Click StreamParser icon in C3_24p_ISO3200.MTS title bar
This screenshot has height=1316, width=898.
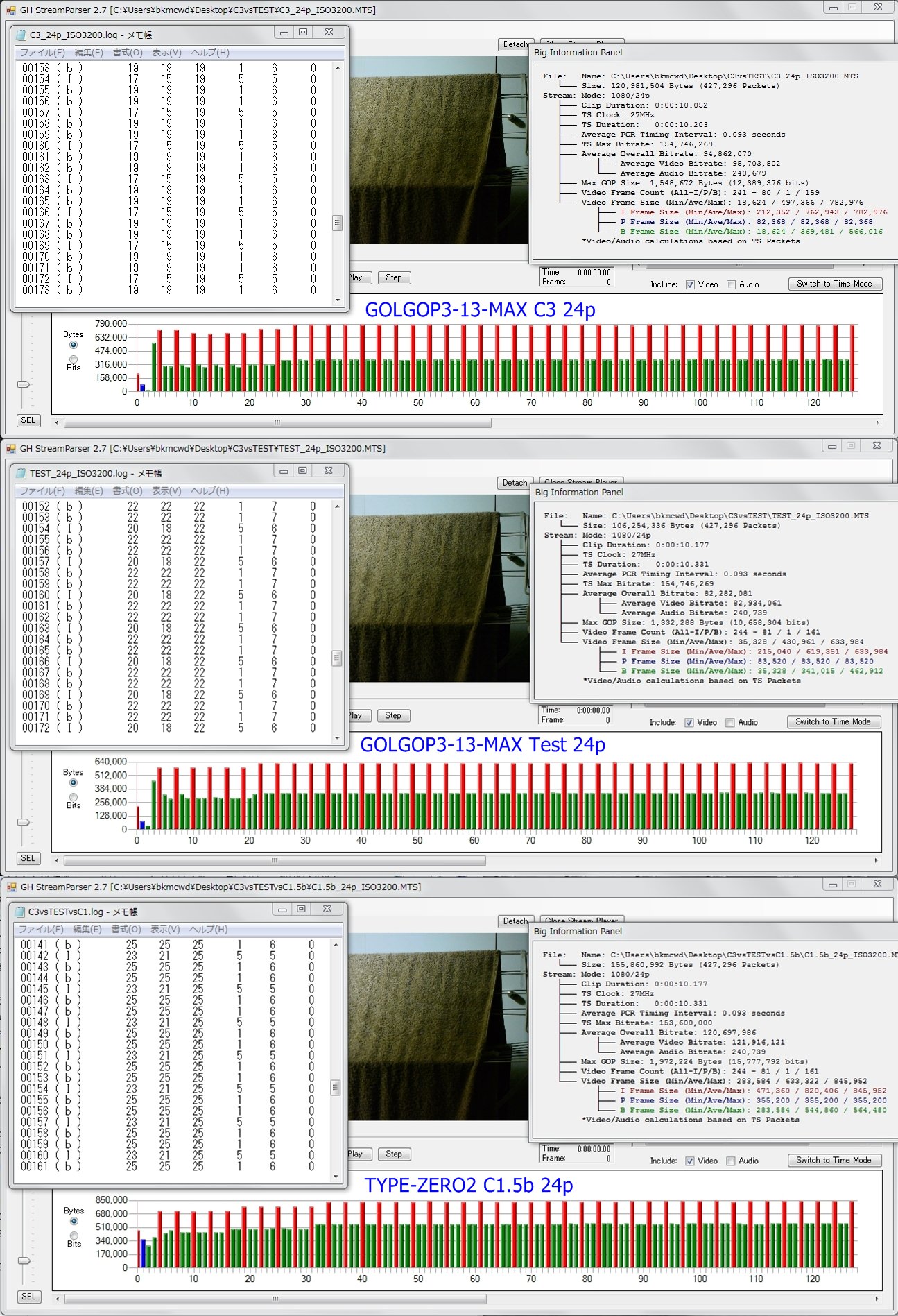coord(10,10)
